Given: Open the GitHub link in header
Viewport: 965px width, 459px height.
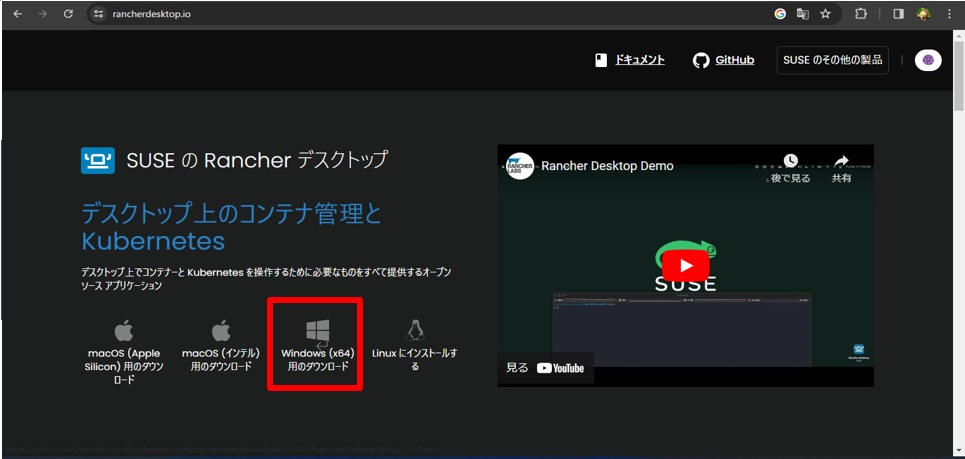Looking at the screenshot, I should tap(723, 60).
